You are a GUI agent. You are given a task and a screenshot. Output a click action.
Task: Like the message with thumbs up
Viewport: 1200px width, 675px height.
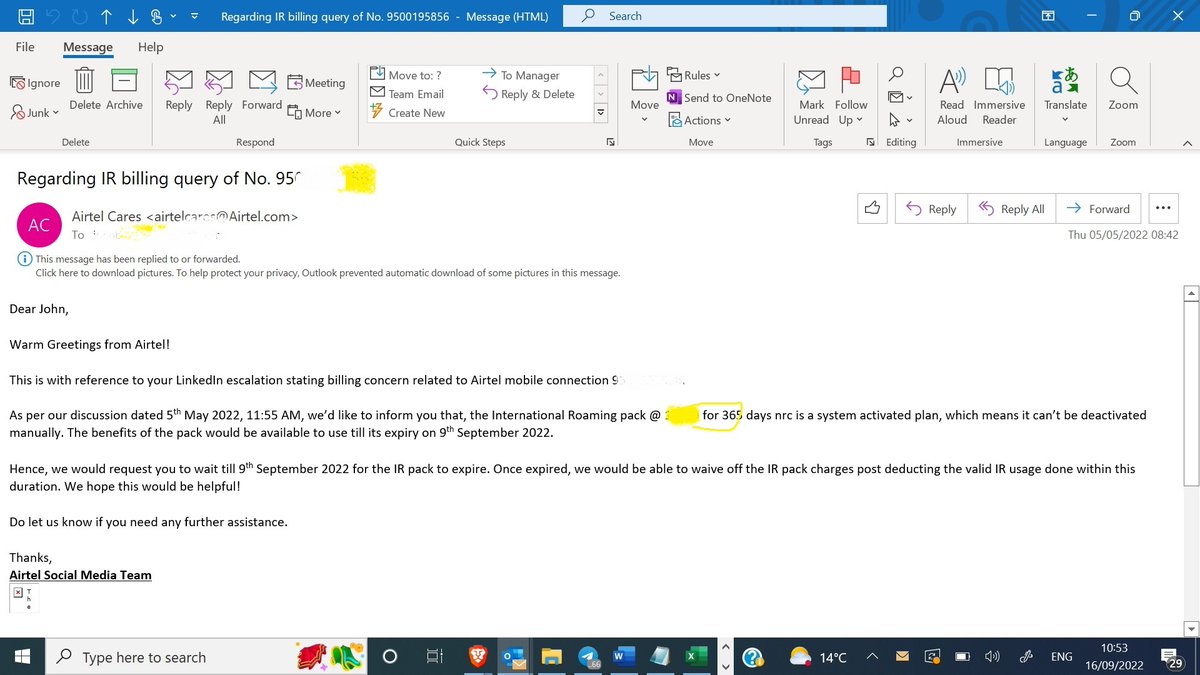pos(872,209)
